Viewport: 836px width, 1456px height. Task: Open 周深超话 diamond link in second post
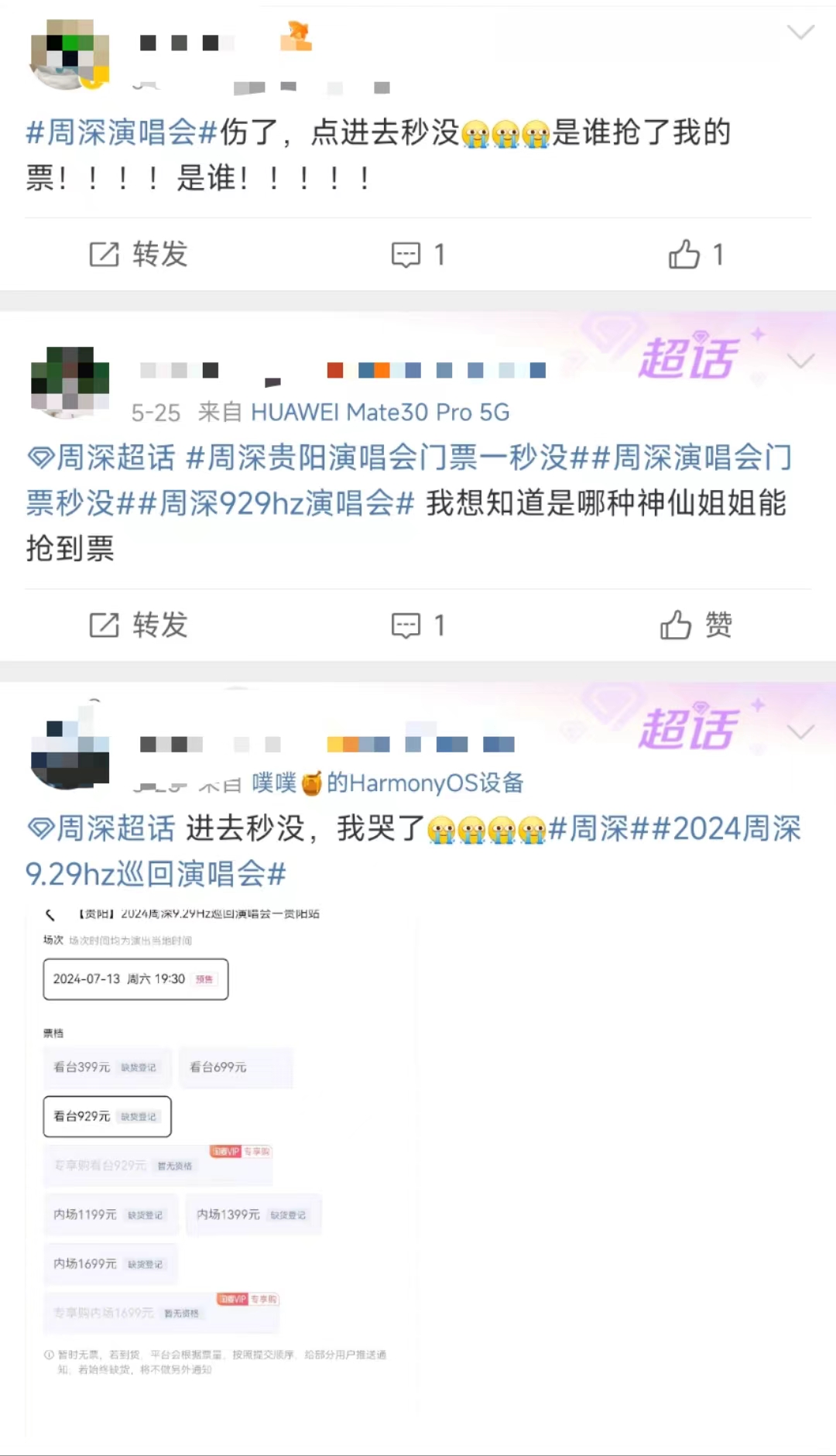(101, 457)
